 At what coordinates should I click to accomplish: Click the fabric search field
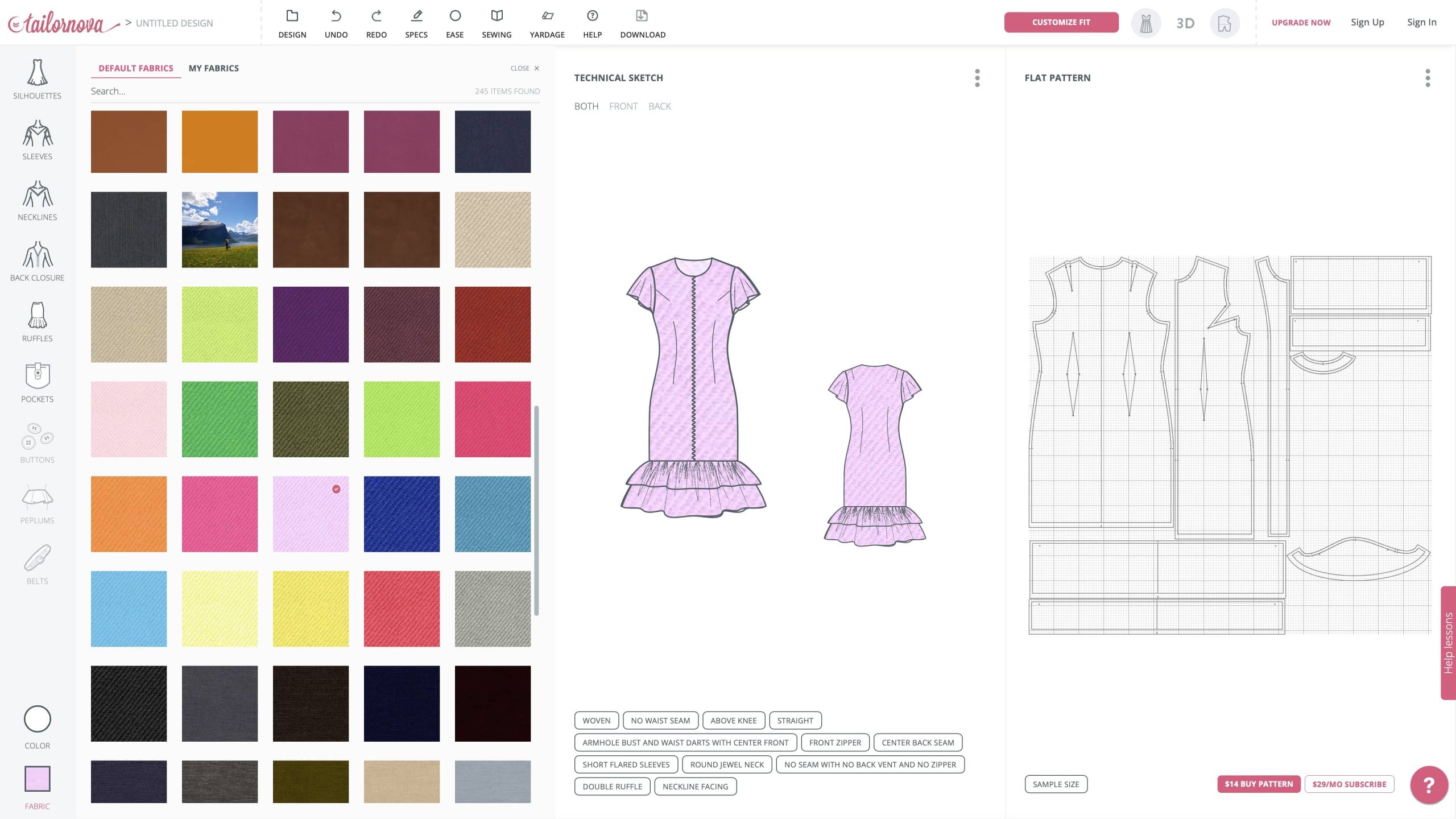pos(273,91)
